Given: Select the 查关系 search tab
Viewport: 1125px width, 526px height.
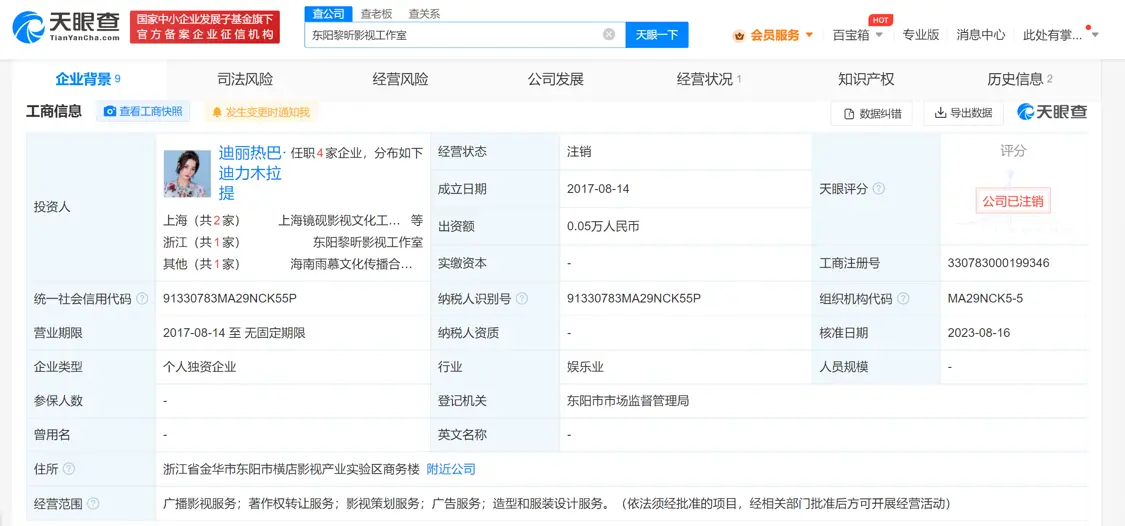Looking at the screenshot, I should click(x=424, y=14).
